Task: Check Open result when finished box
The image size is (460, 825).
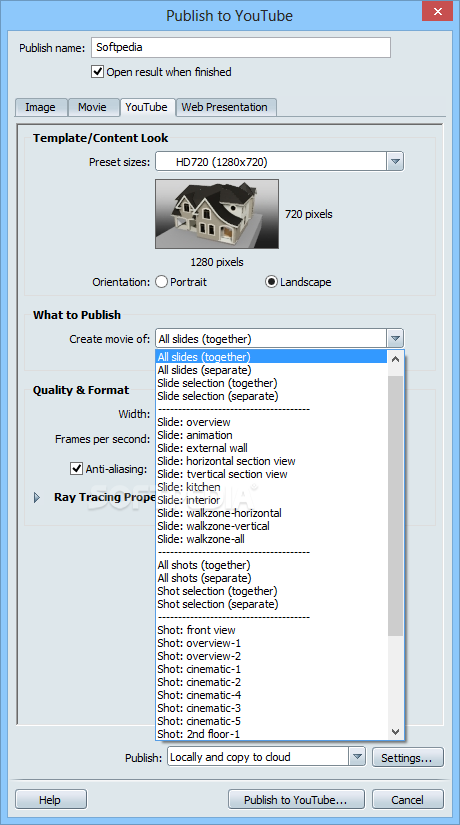Action: coord(97,72)
